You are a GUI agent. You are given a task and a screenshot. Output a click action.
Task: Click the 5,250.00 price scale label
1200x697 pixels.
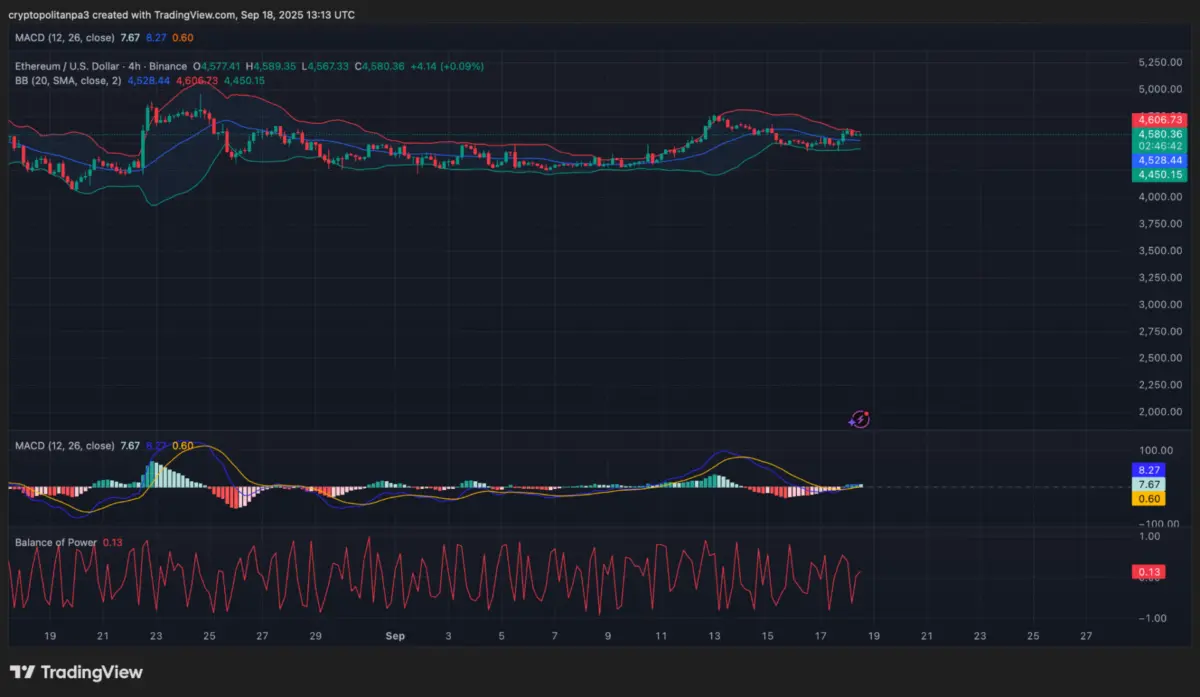pos(1159,61)
